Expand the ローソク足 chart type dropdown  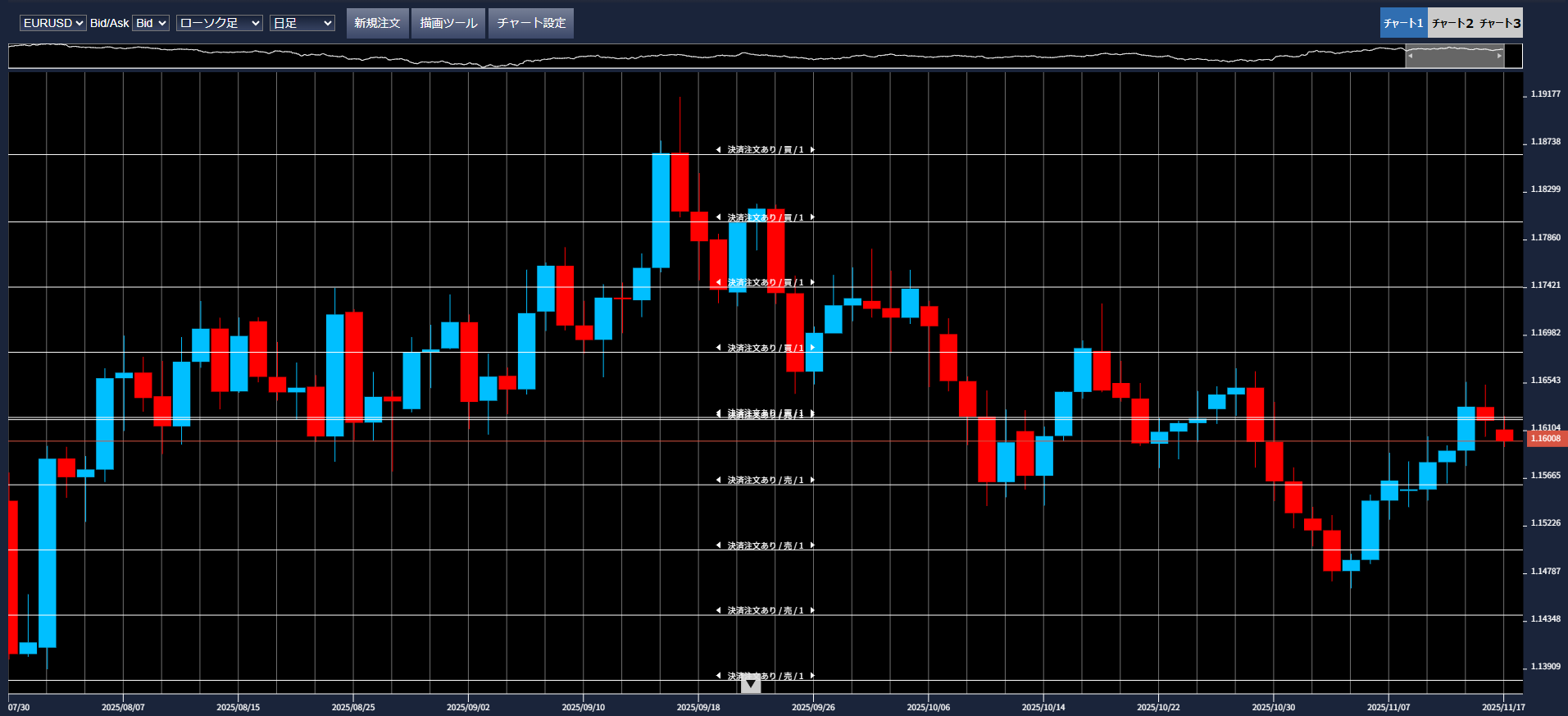pyautogui.click(x=219, y=23)
